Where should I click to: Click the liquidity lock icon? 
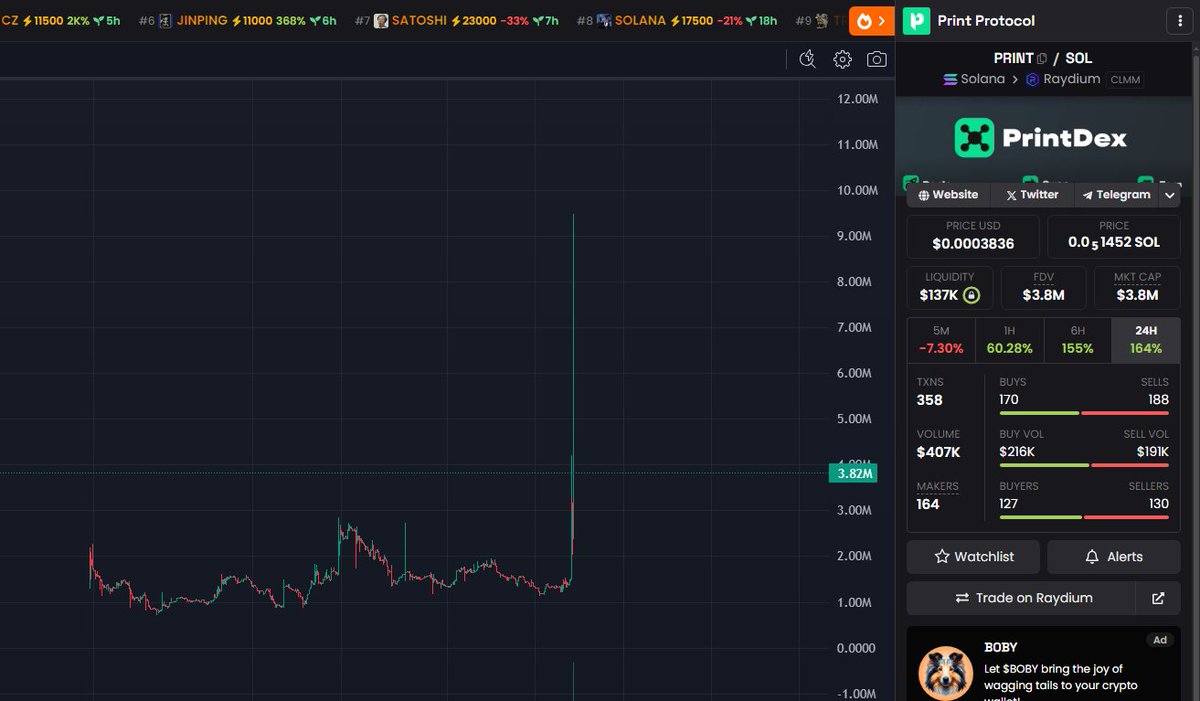(x=971, y=296)
